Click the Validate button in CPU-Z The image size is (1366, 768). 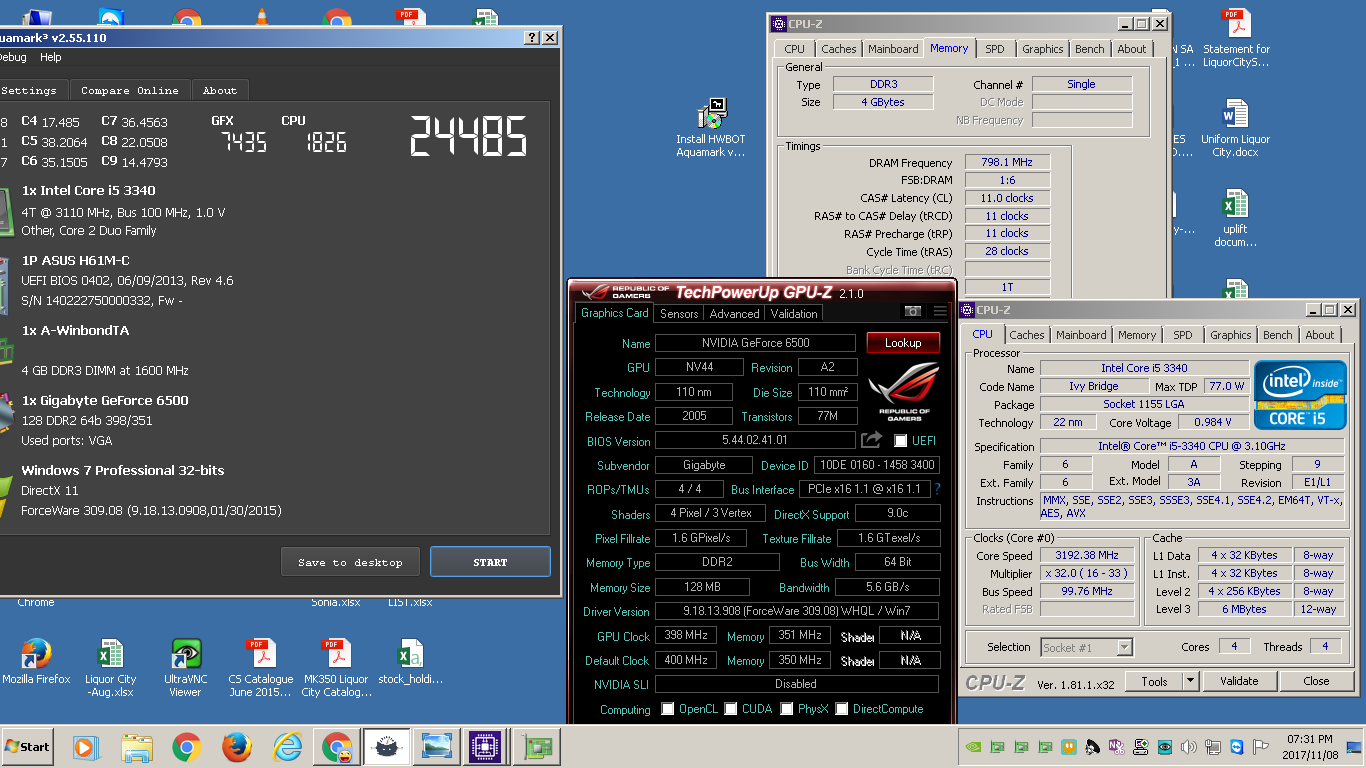(1239, 681)
